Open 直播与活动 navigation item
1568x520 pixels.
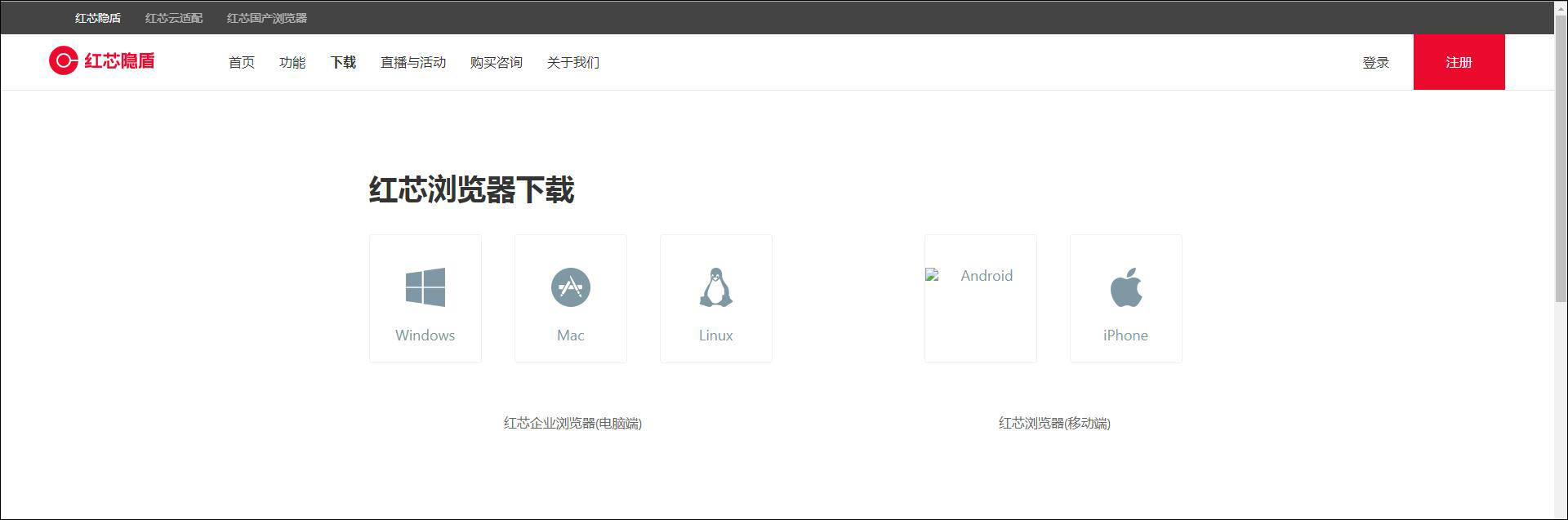point(413,62)
